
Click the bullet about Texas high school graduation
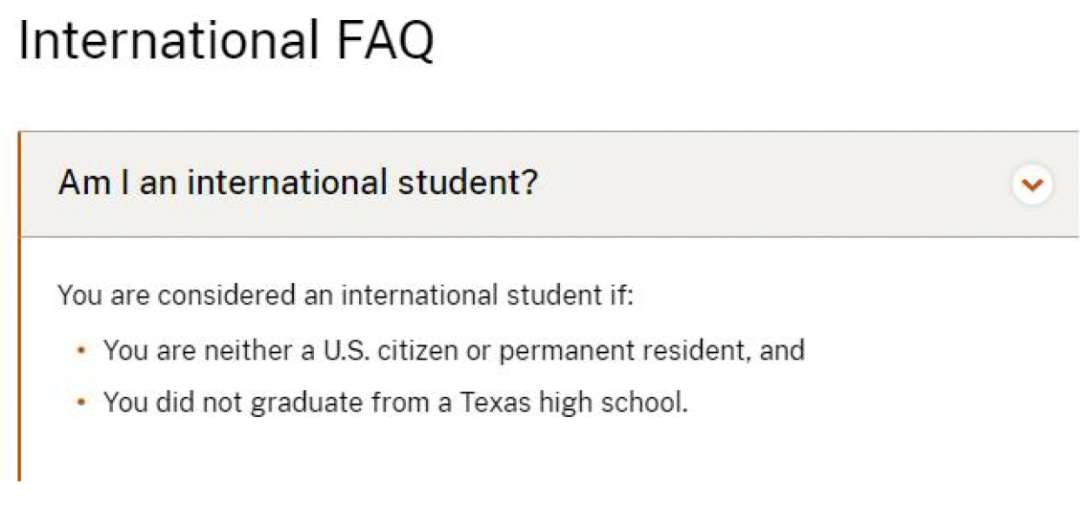point(396,402)
